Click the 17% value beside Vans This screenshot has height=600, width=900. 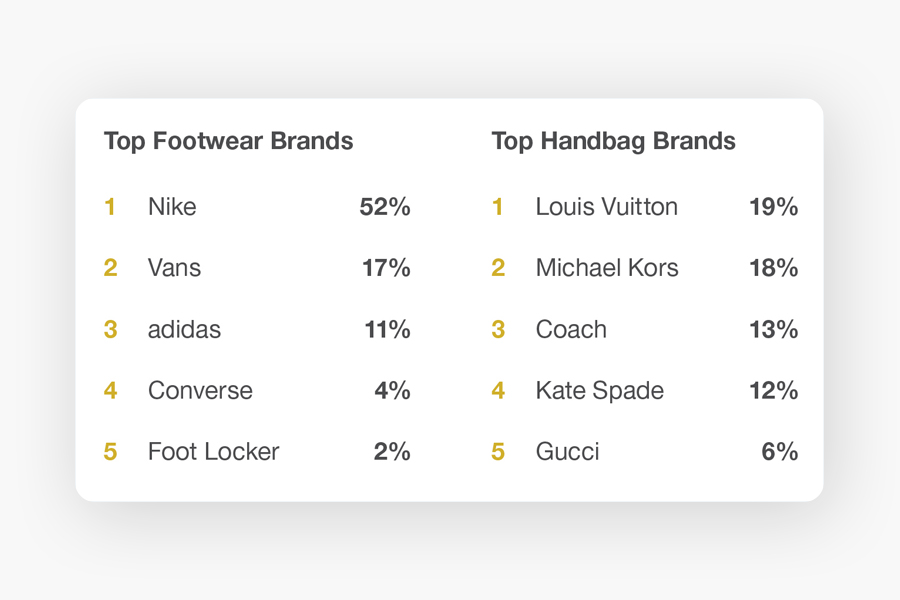386,268
